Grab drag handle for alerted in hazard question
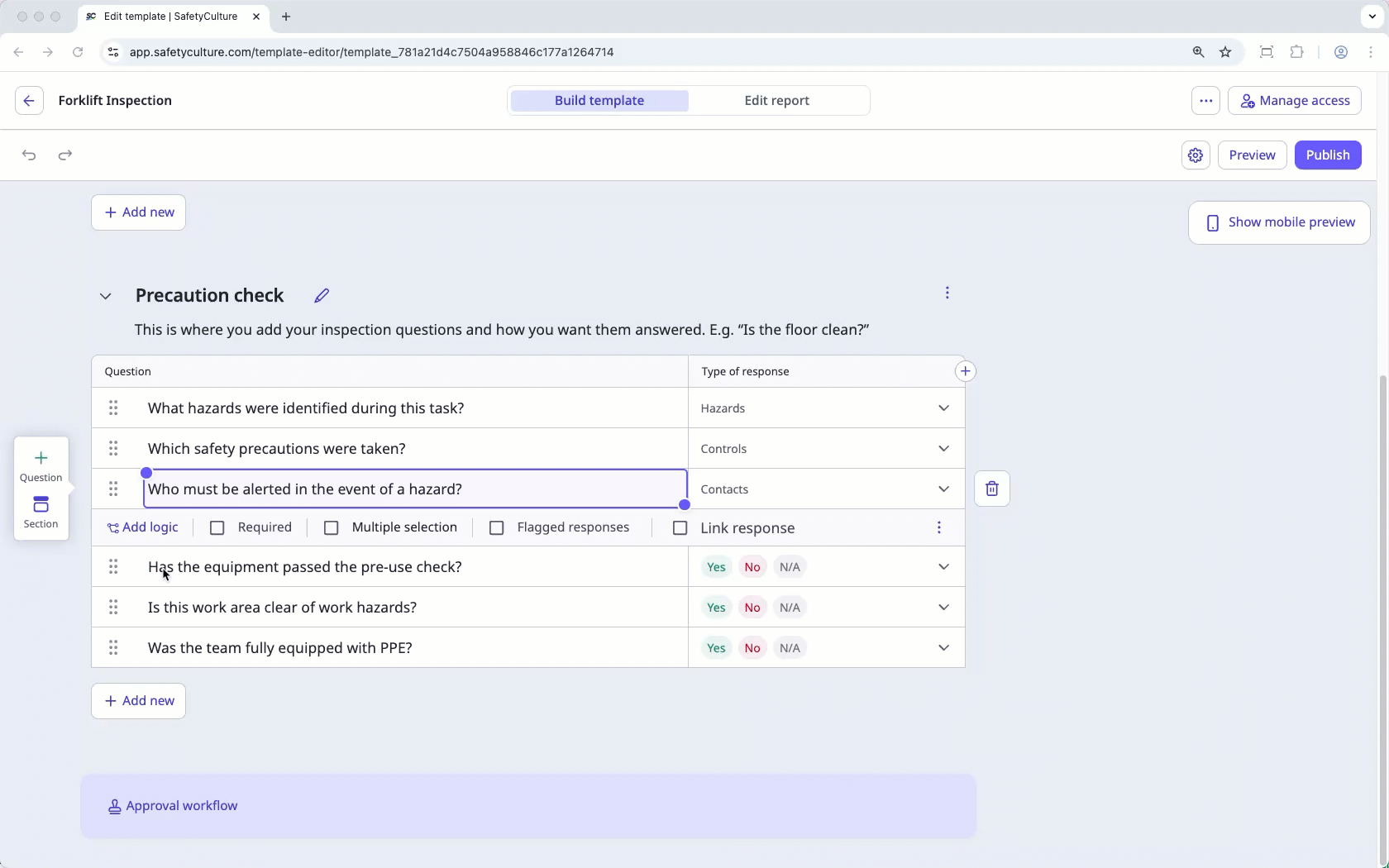The image size is (1389, 868). coord(113,489)
